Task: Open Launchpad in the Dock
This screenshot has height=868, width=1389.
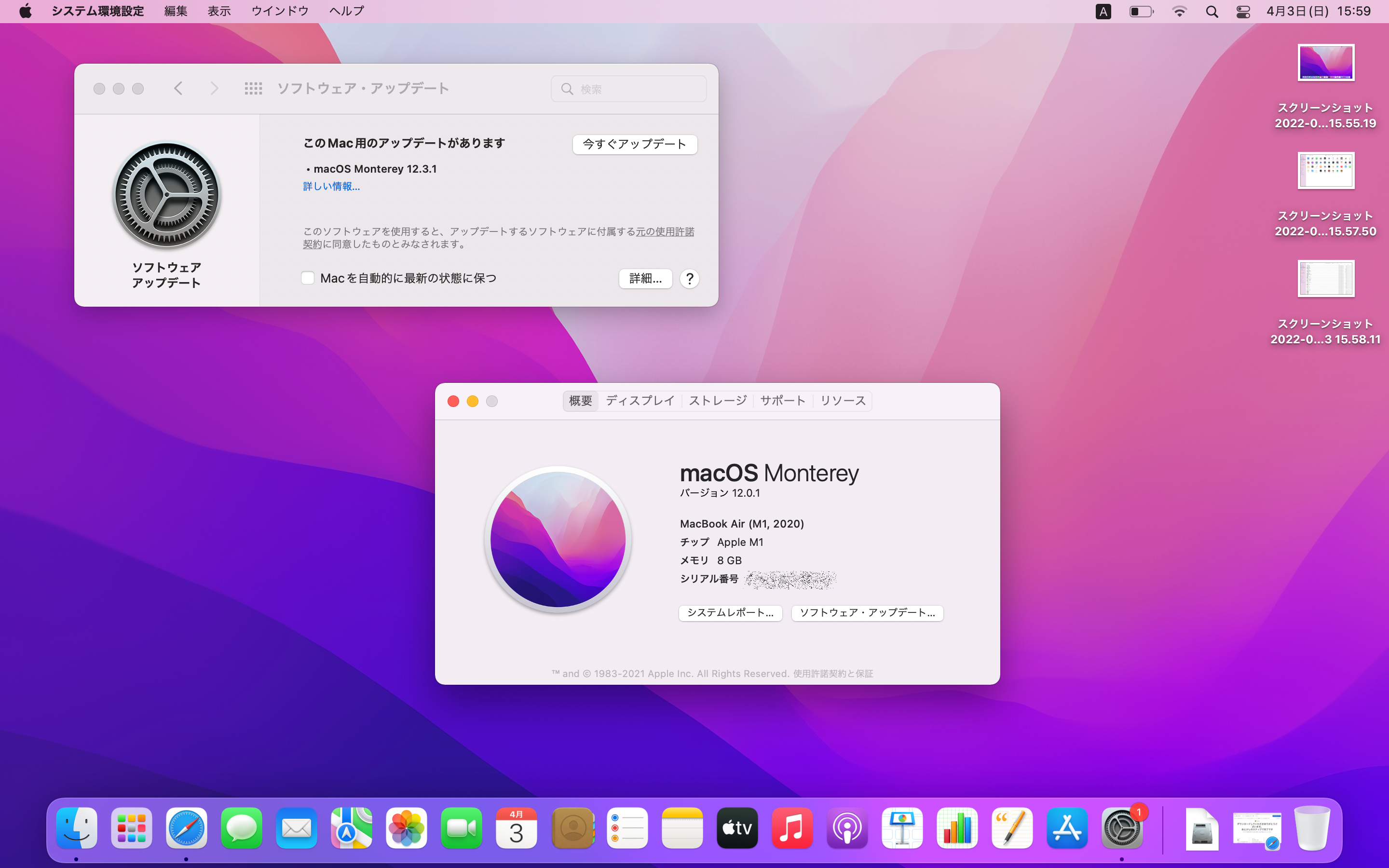Action: [132, 828]
